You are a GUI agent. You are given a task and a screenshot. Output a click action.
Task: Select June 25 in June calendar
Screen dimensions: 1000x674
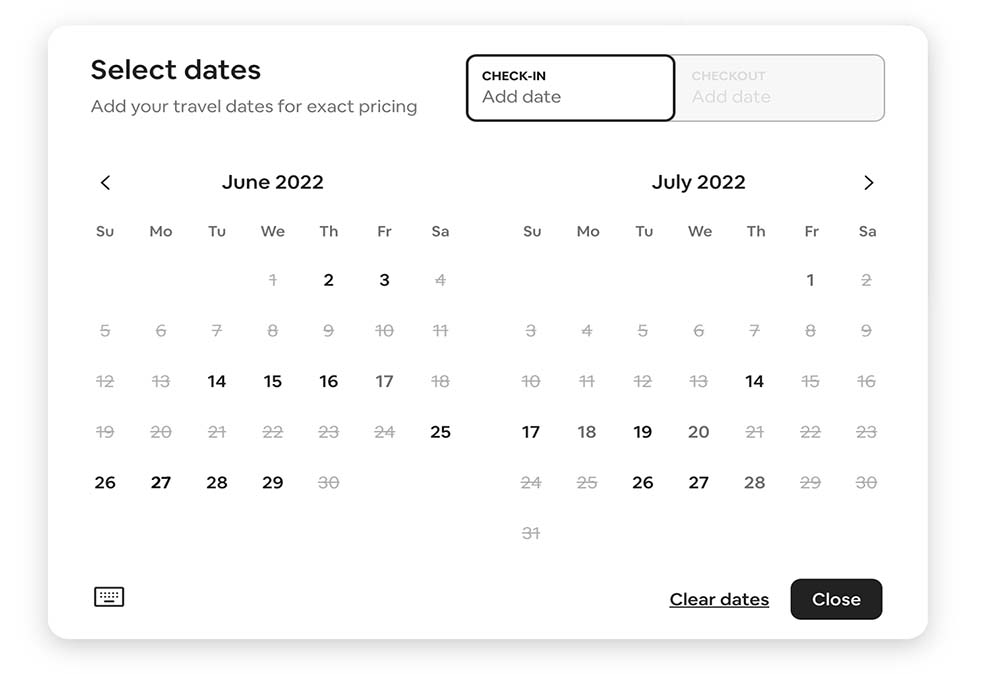pos(440,432)
